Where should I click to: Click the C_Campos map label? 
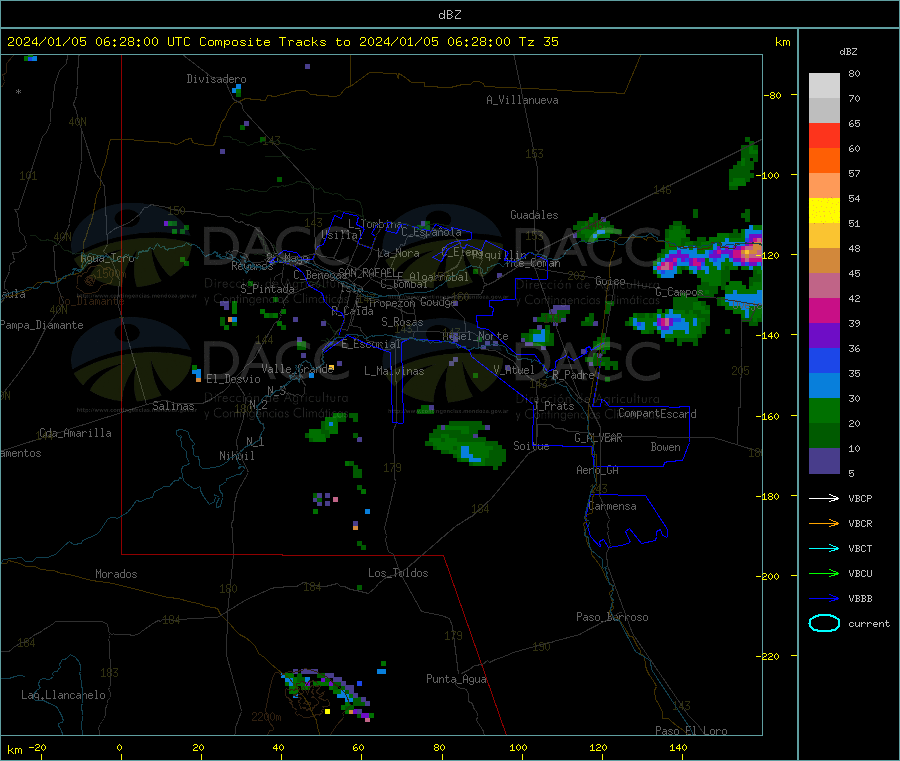(x=680, y=292)
